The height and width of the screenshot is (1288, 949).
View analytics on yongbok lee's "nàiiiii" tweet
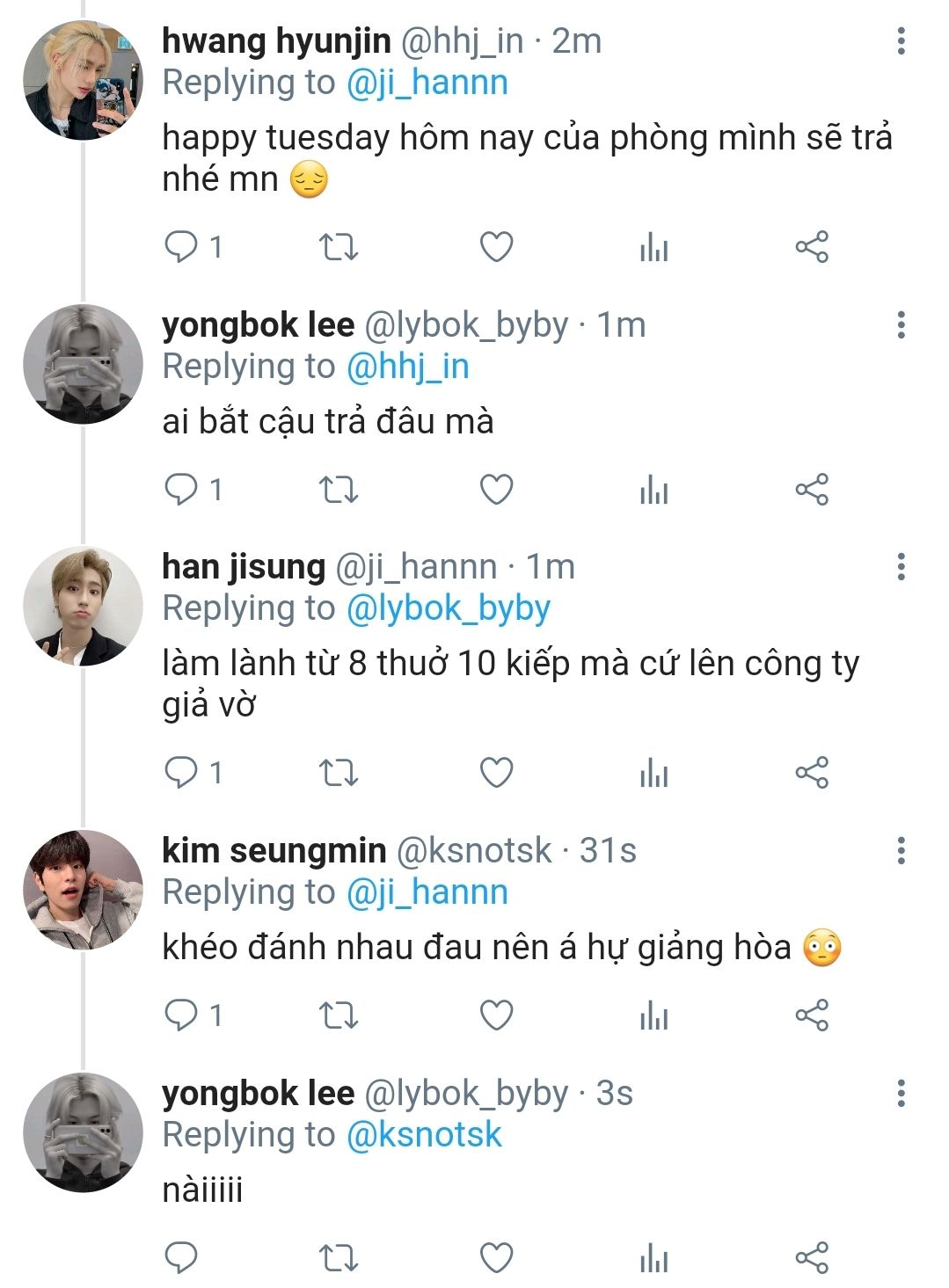(653, 1257)
